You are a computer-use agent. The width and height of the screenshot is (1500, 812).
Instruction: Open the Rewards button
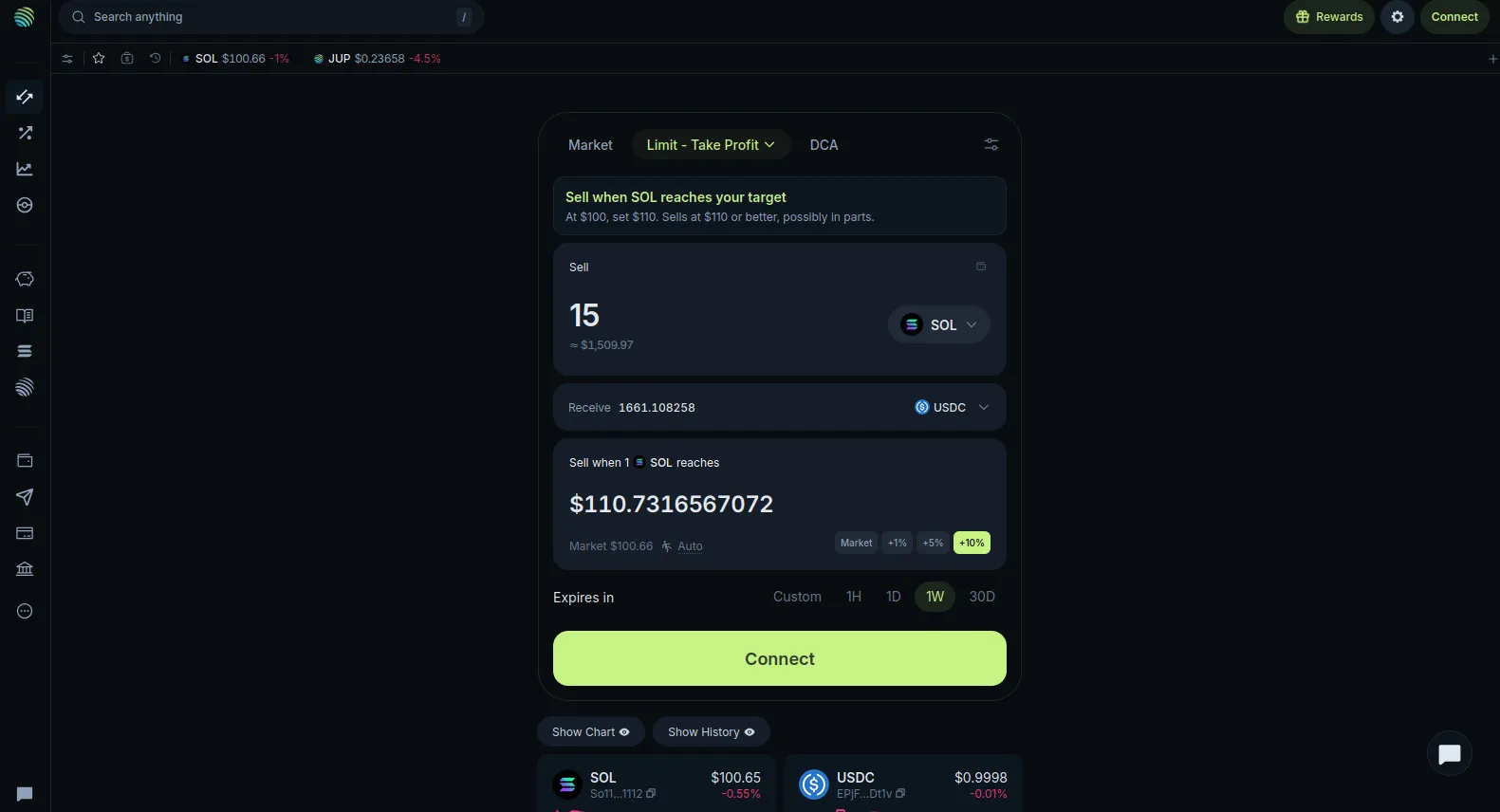(1329, 17)
